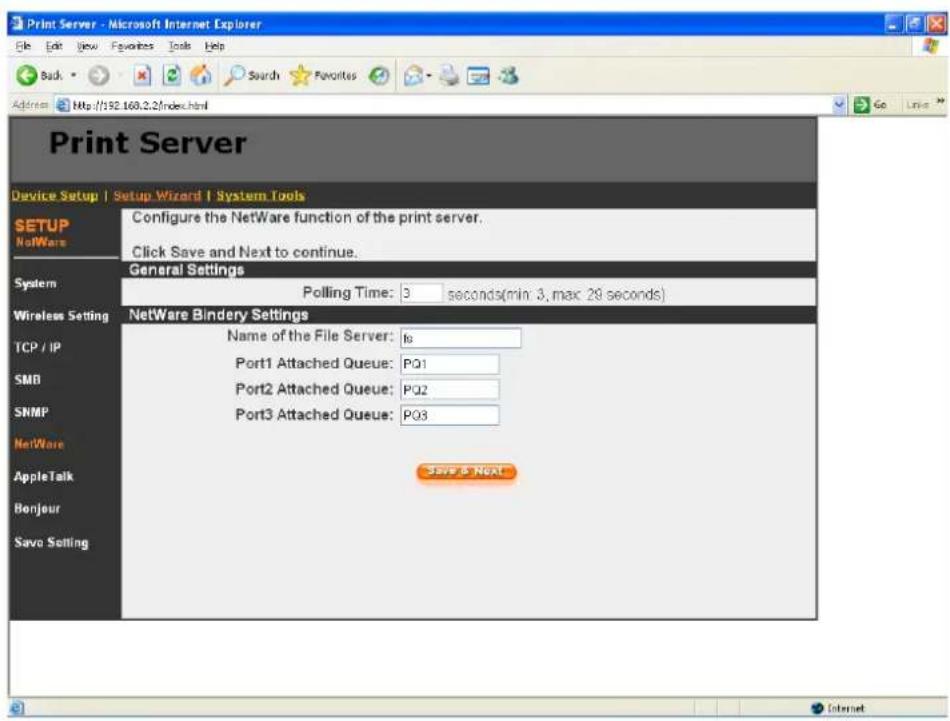Refresh the page using the toolbar icon

[x=171, y=76]
